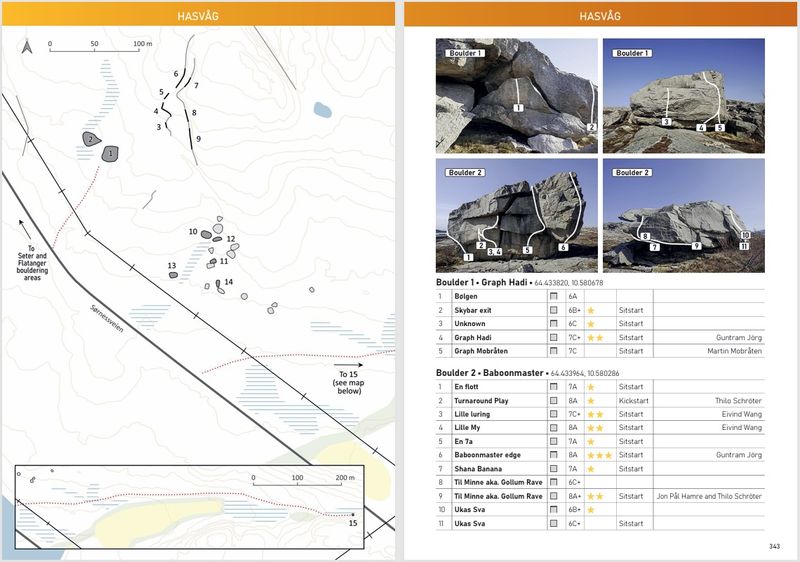The image size is (800, 562).
Task: Click the stars in Lille luring row
Action: 595,414
